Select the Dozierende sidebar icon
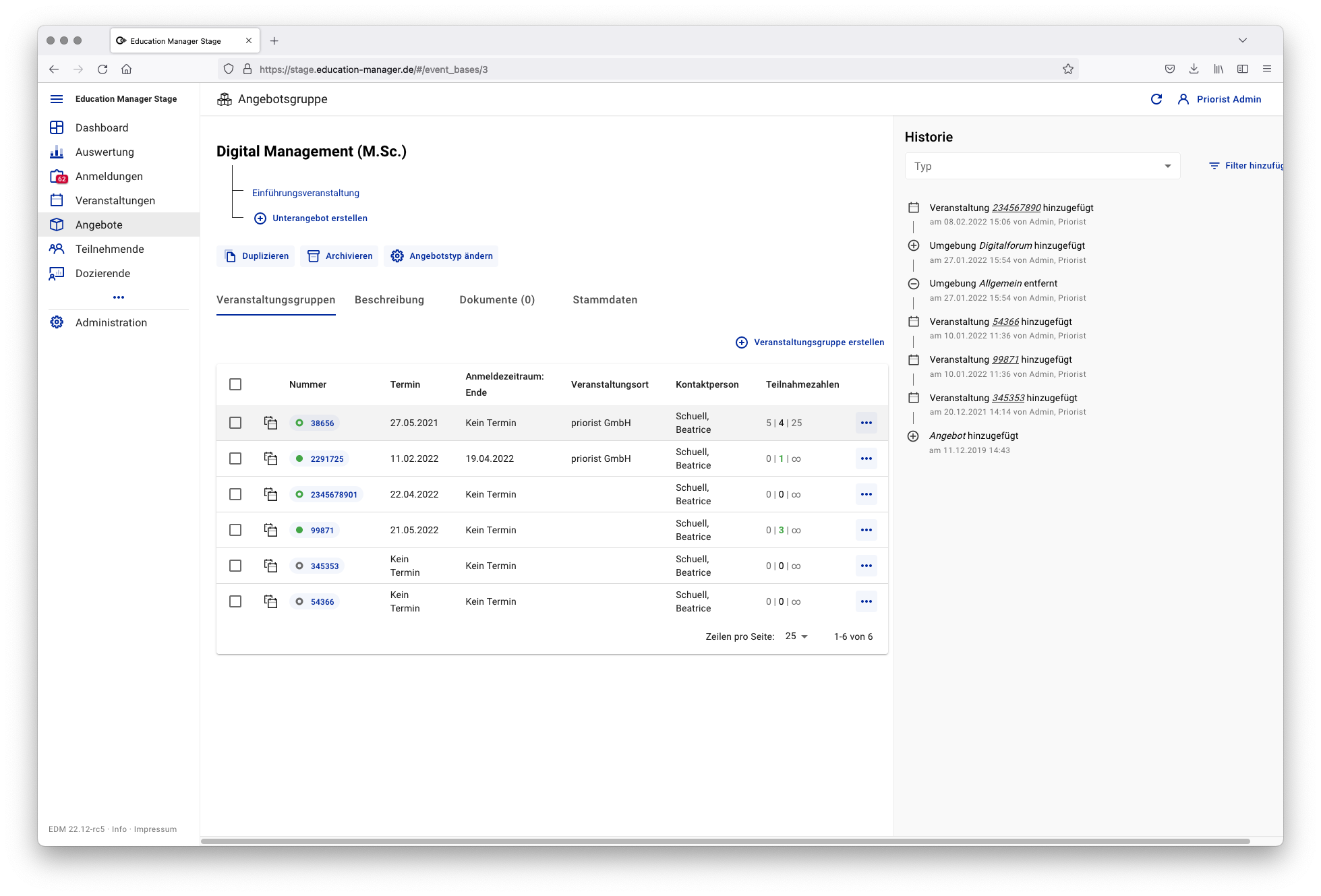 (x=57, y=273)
